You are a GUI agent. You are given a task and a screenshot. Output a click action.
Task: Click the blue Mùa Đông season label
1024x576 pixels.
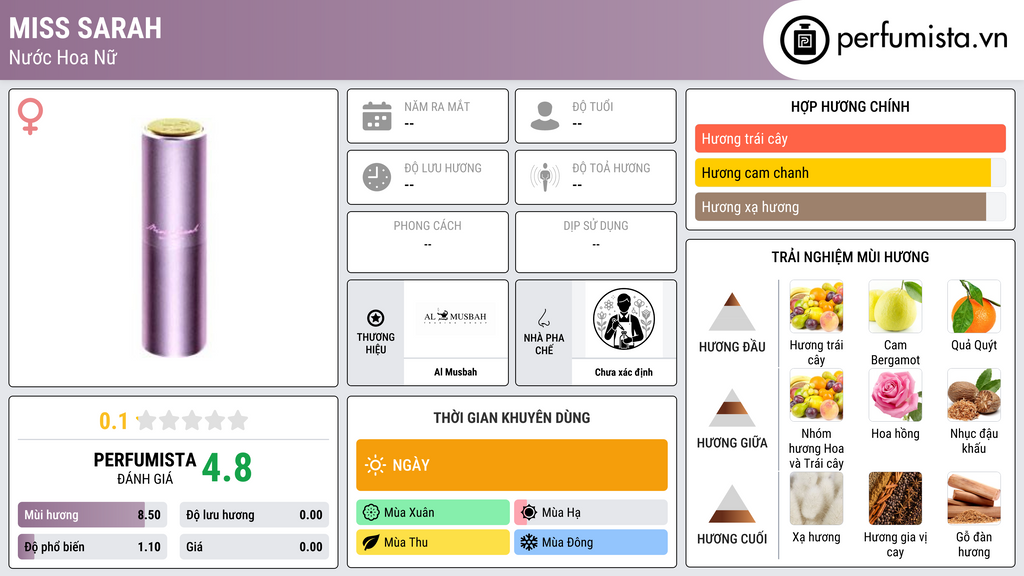pos(591,543)
